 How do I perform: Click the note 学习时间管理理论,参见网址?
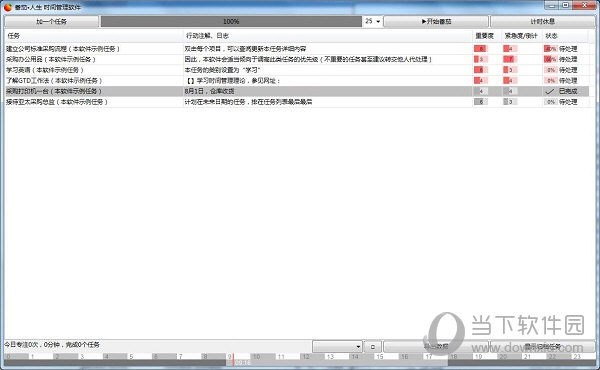[x=233, y=81]
